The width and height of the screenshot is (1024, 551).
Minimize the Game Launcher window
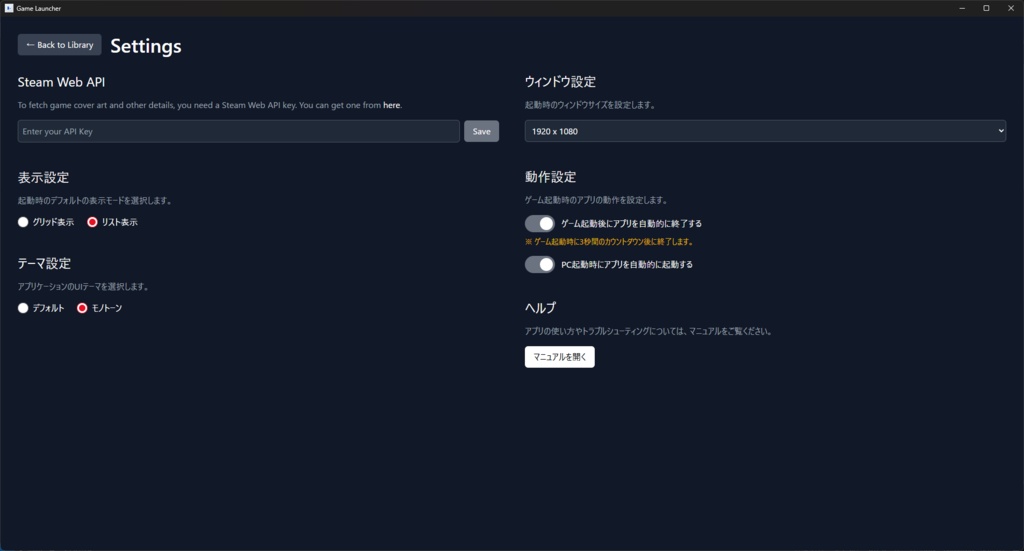962,8
